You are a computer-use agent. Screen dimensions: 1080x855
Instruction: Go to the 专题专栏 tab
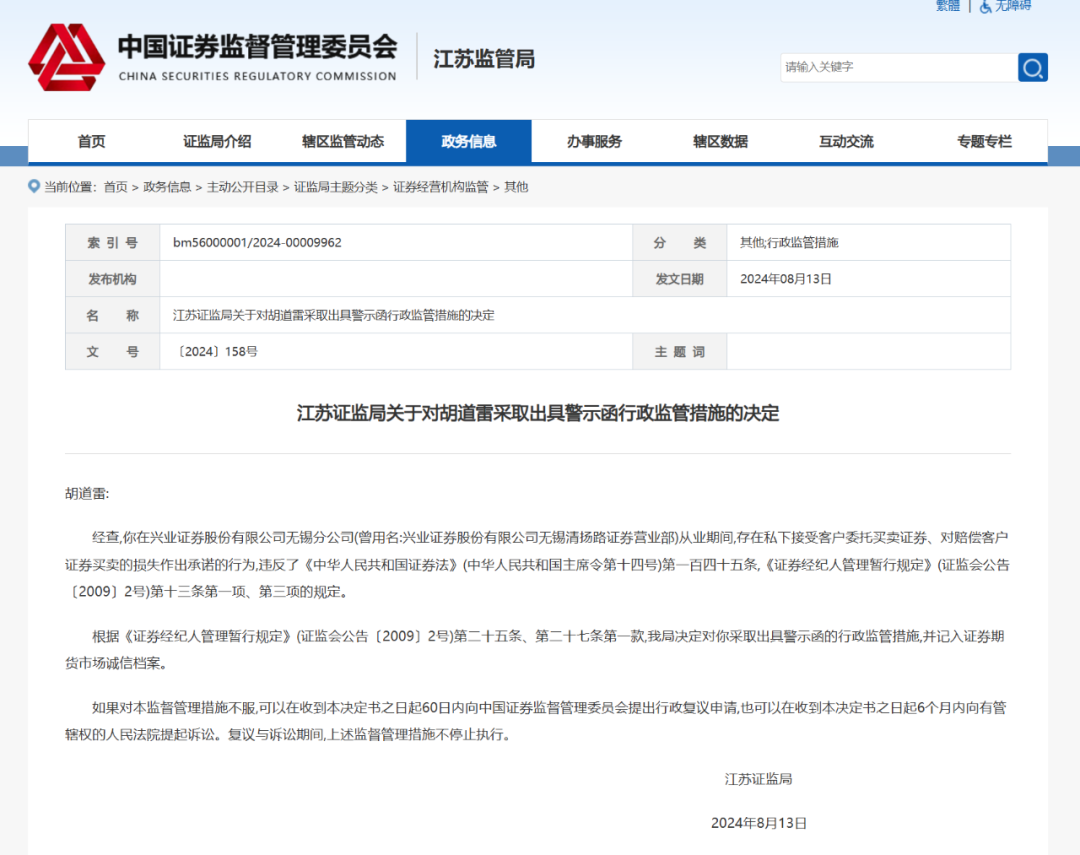(x=984, y=142)
